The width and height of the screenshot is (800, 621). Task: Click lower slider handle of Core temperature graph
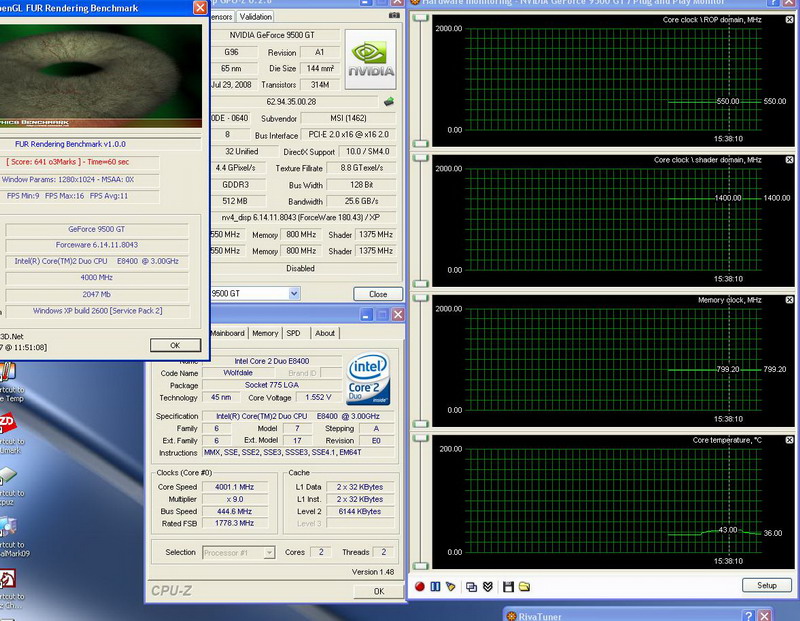coord(420,566)
